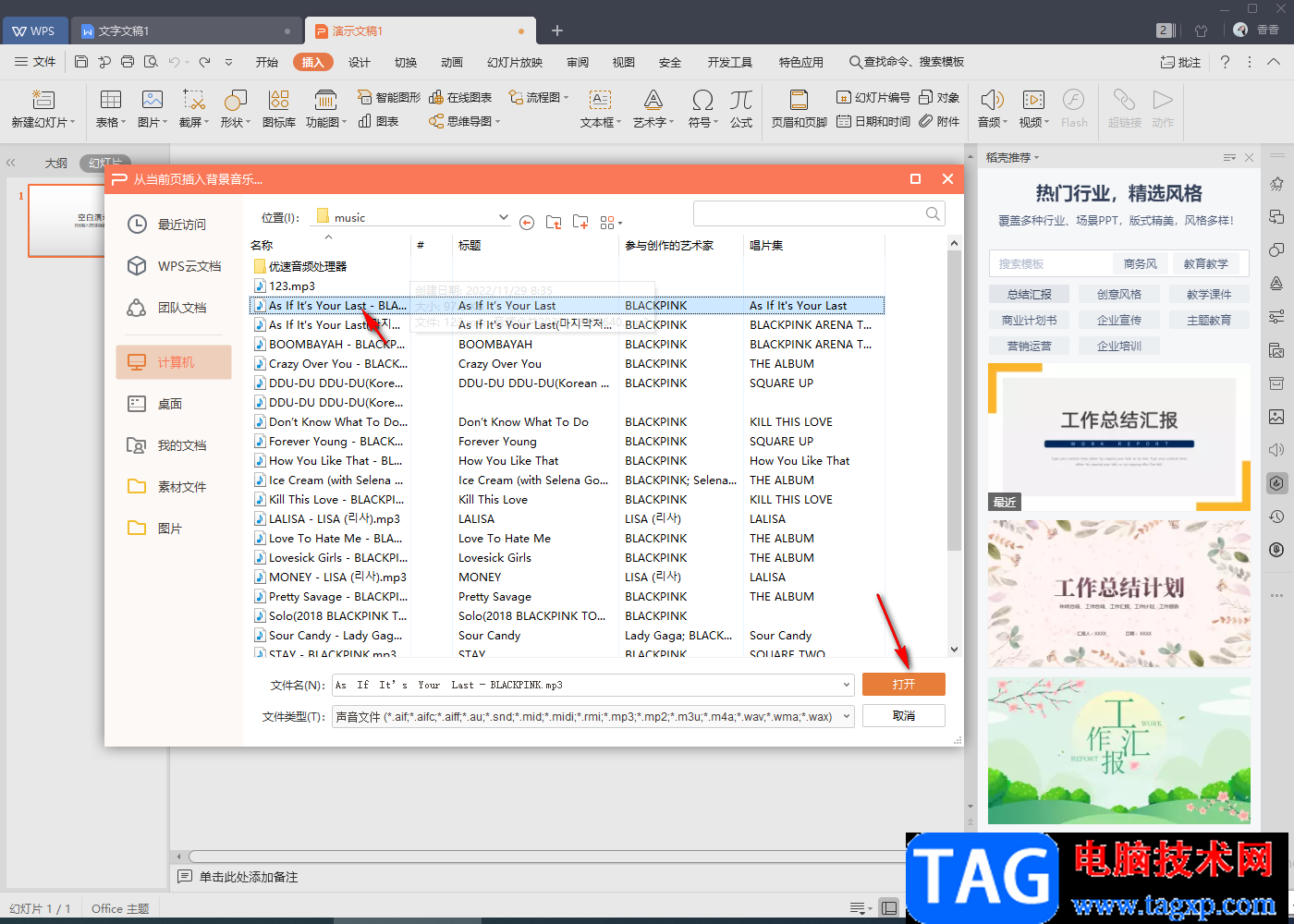Switch to the Design ribbon tab
This screenshot has height=924, width=1294.
(360, 62)
